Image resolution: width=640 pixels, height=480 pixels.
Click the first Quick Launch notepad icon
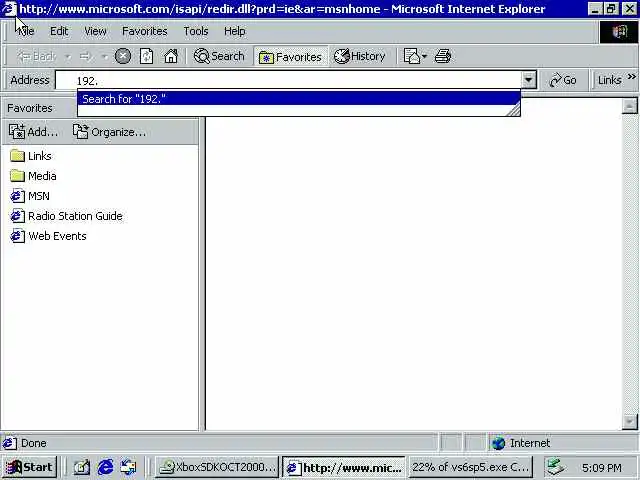pos(82,467)
